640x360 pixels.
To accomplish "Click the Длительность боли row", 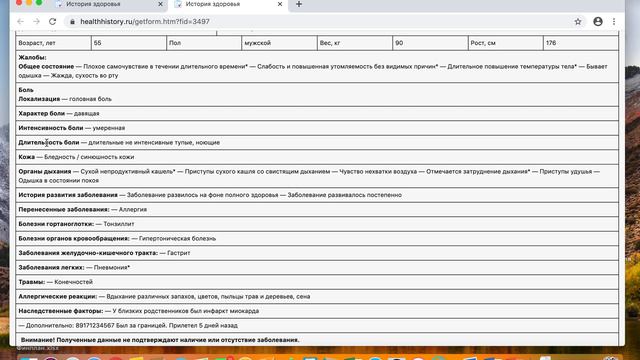I will click(317, 142).
